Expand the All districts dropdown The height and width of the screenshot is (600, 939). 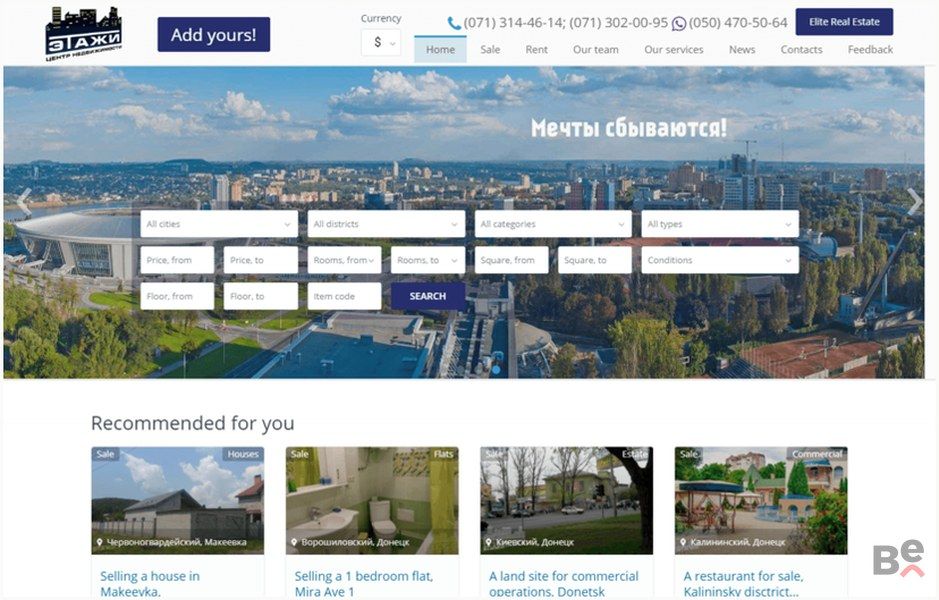coord(386,224)
